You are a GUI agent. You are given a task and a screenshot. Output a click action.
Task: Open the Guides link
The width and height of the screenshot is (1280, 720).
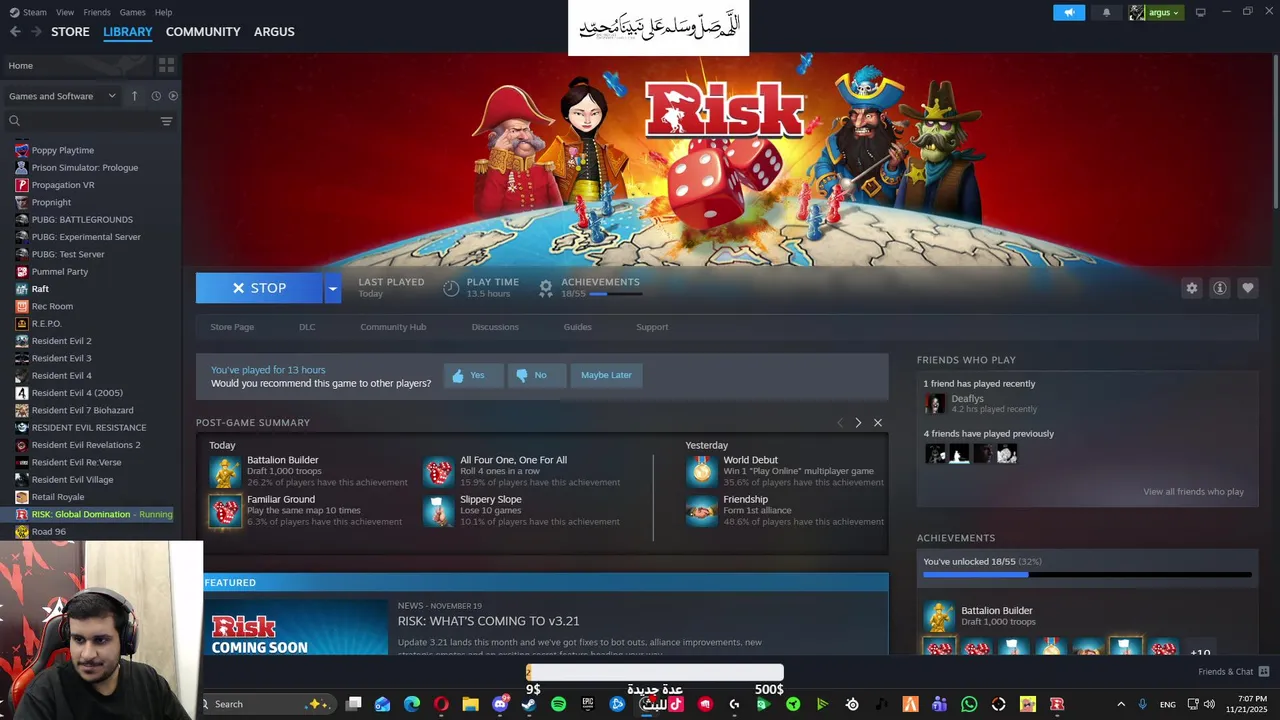(577, 327)
